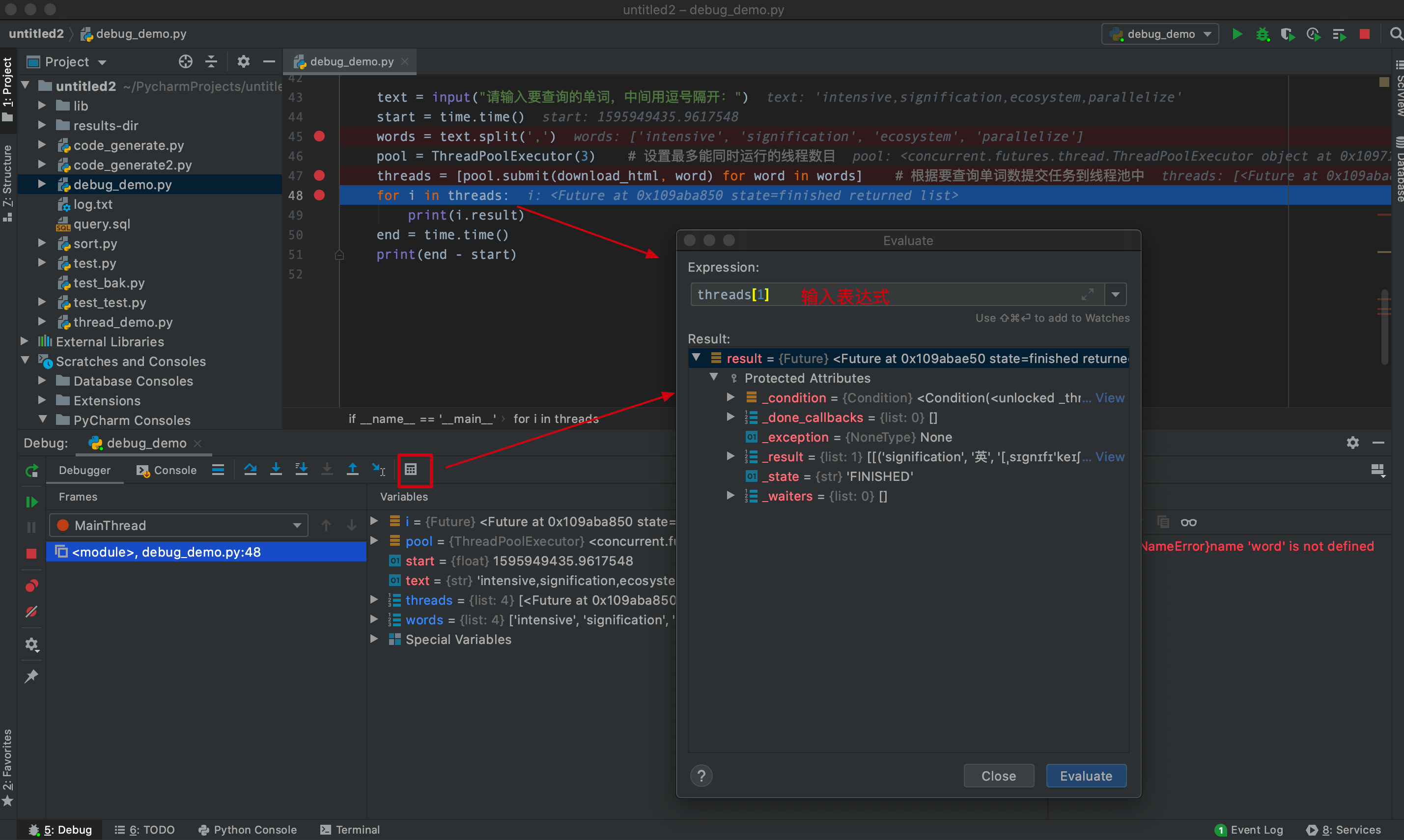Image resolution: width=1404 pixels, height=840 pixels.
Task: Open the 8: Services tool window
Action: 1344,830
